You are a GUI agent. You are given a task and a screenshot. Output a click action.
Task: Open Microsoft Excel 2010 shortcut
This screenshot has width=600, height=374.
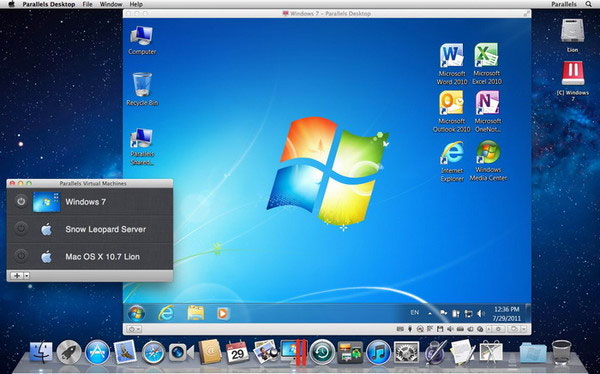487,64
